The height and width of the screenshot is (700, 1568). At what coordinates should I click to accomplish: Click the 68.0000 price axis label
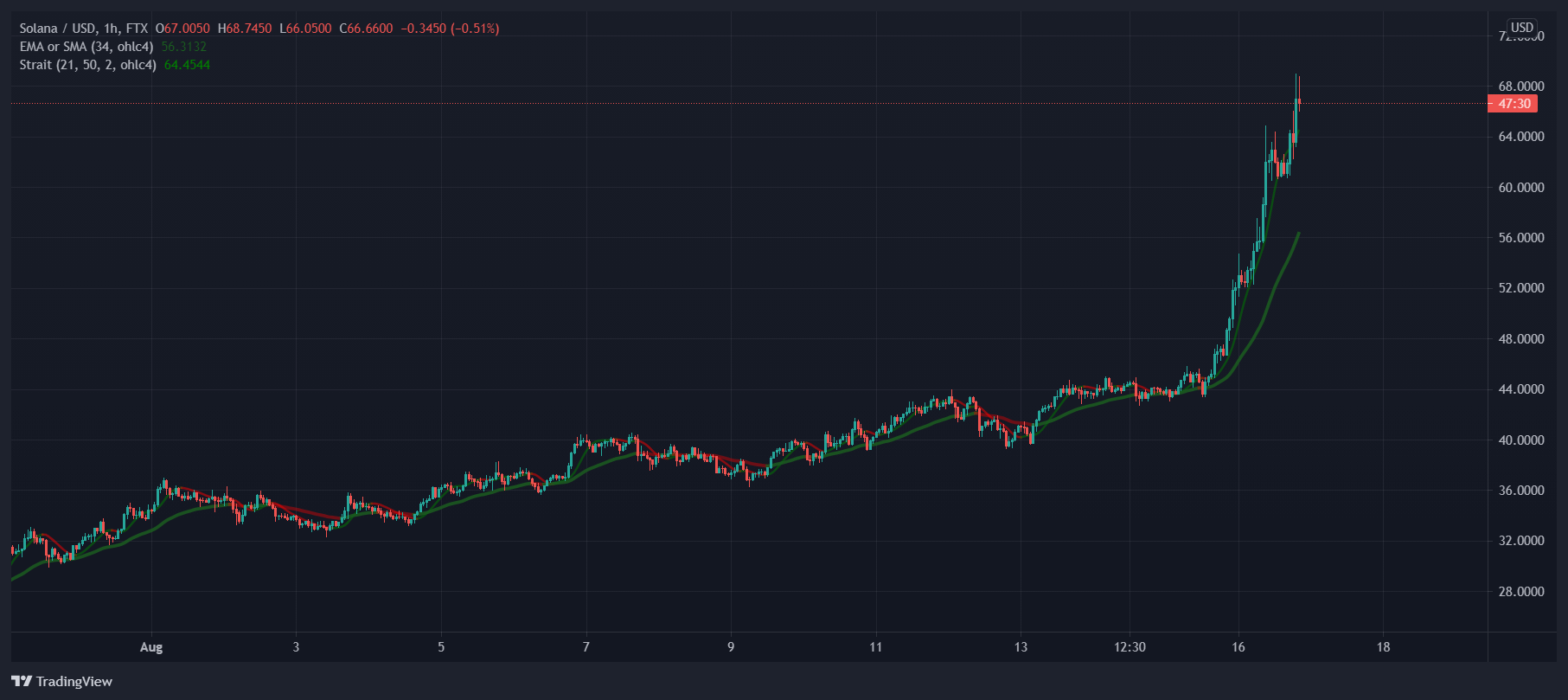click(1521, 87)
